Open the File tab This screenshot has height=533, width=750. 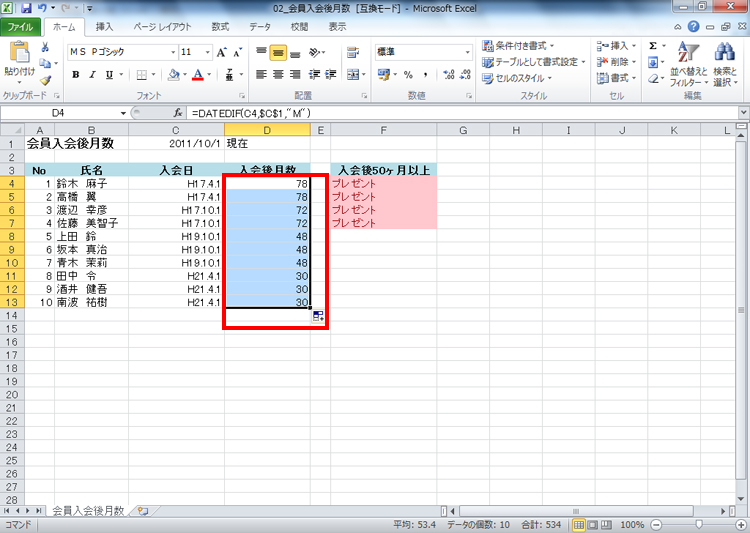coord(20,27)
